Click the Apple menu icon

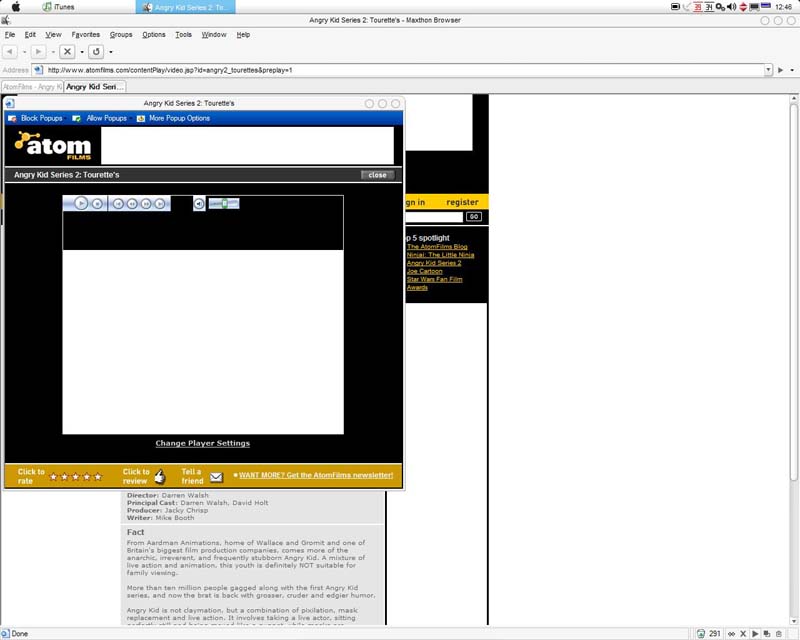(16, 7)
